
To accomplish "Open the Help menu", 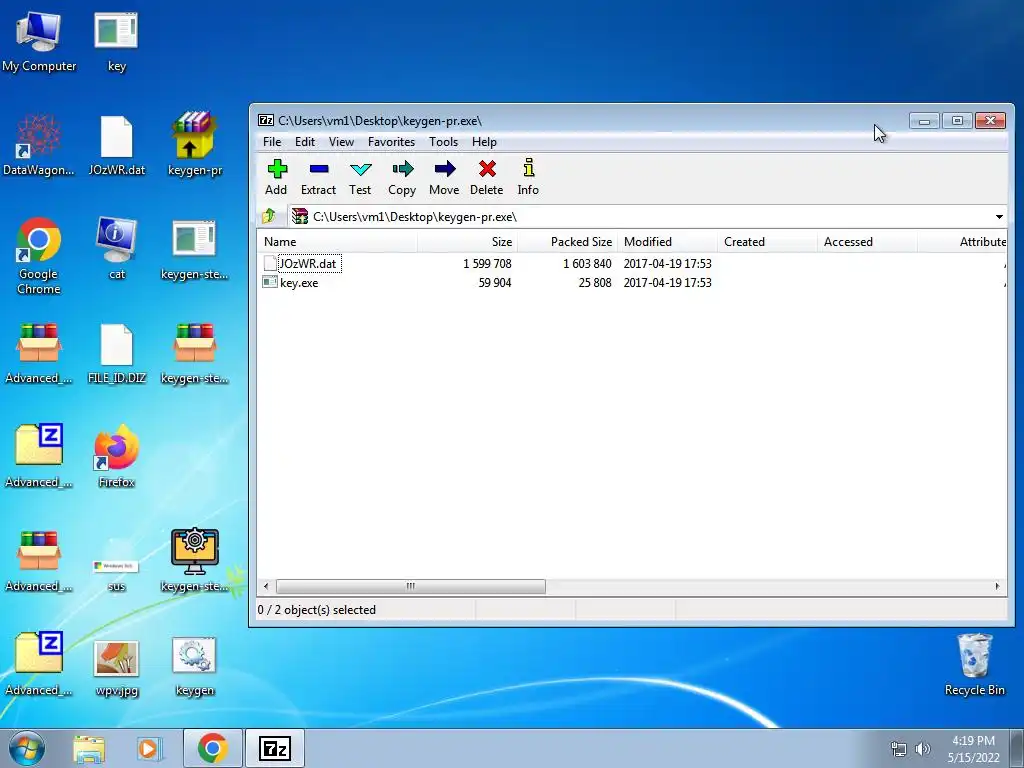I will coord(484,142).
